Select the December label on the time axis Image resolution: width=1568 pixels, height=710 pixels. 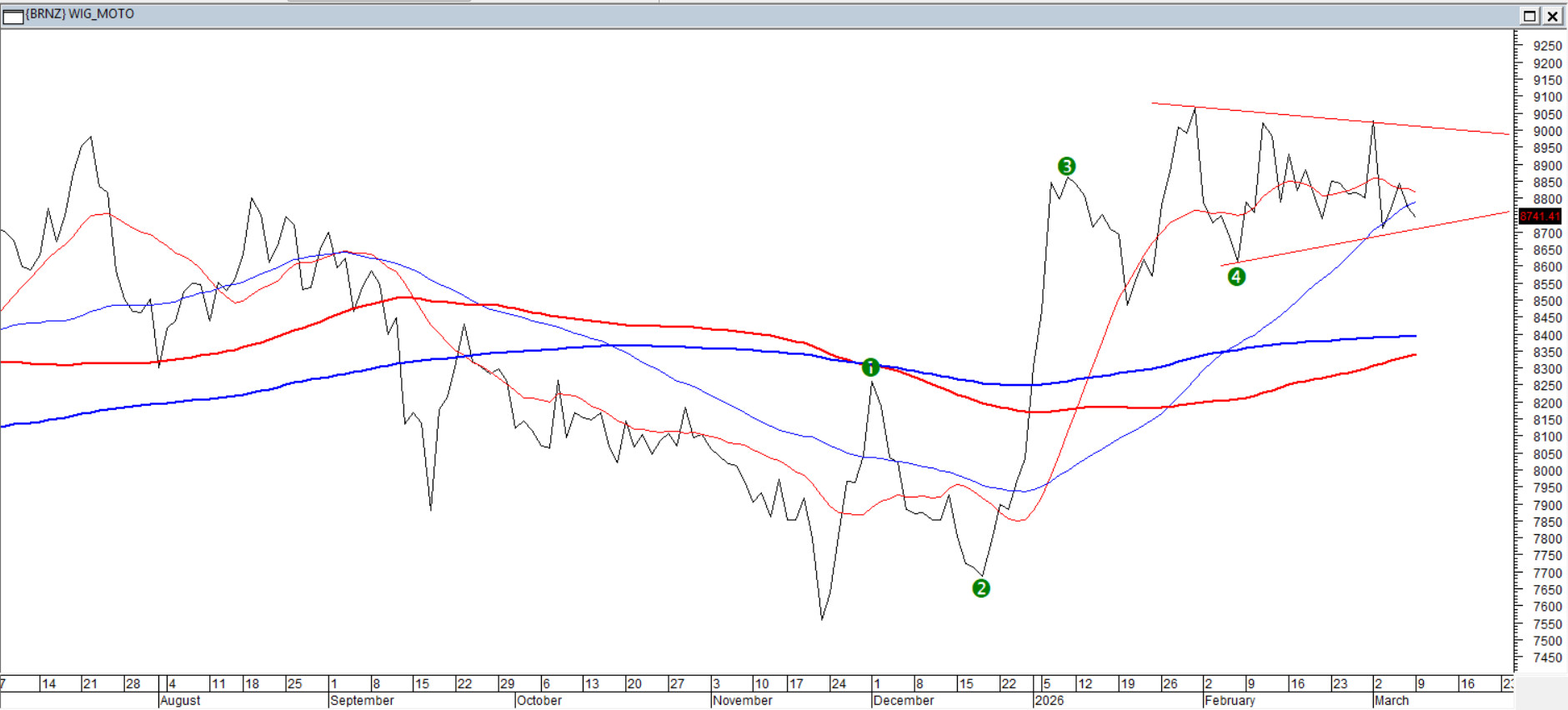(x=904, y=701)
